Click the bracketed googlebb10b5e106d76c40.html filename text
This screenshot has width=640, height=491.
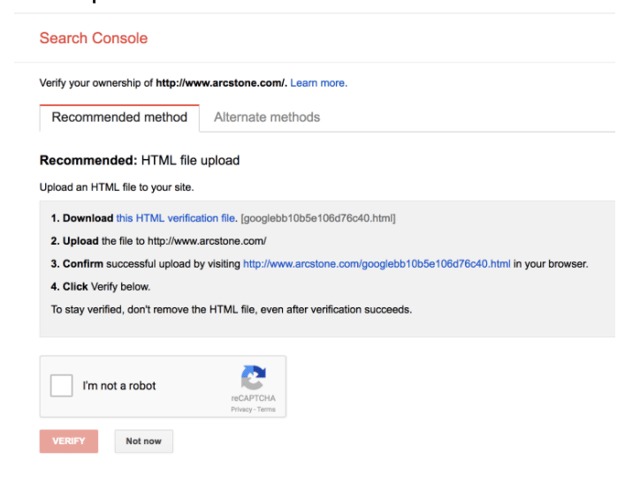pyautogui.click(x=319, y=217)
